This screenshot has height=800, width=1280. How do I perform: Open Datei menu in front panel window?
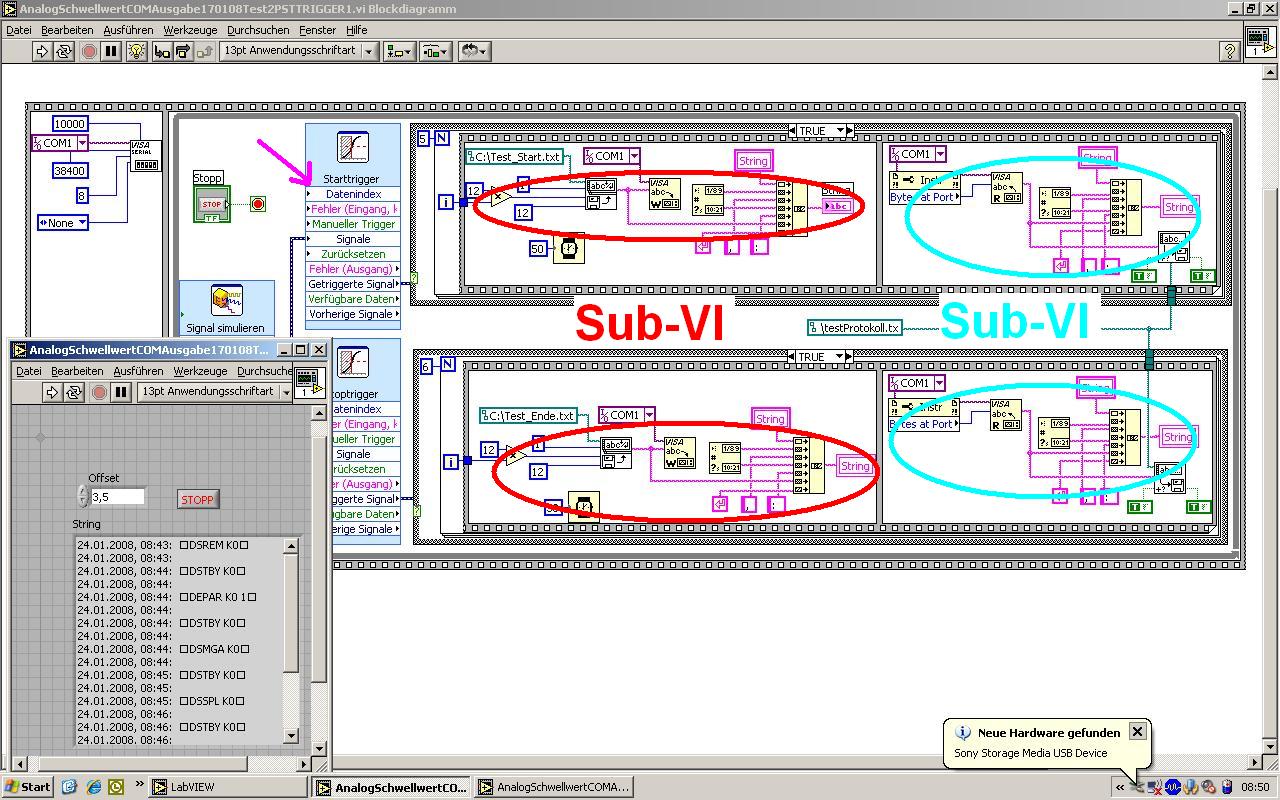(x=29, y=371)
